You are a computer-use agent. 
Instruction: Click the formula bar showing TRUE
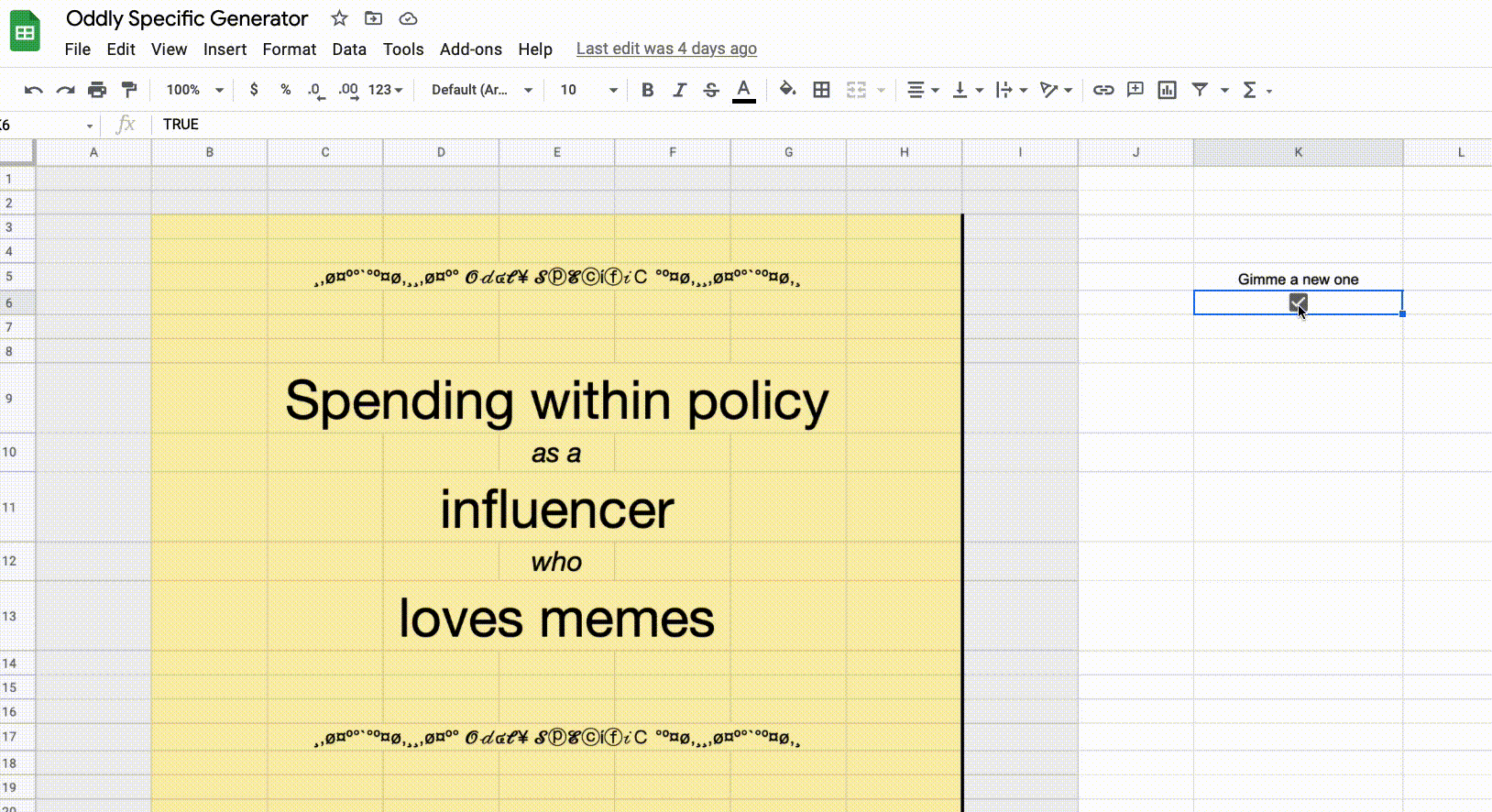point(823,125)
